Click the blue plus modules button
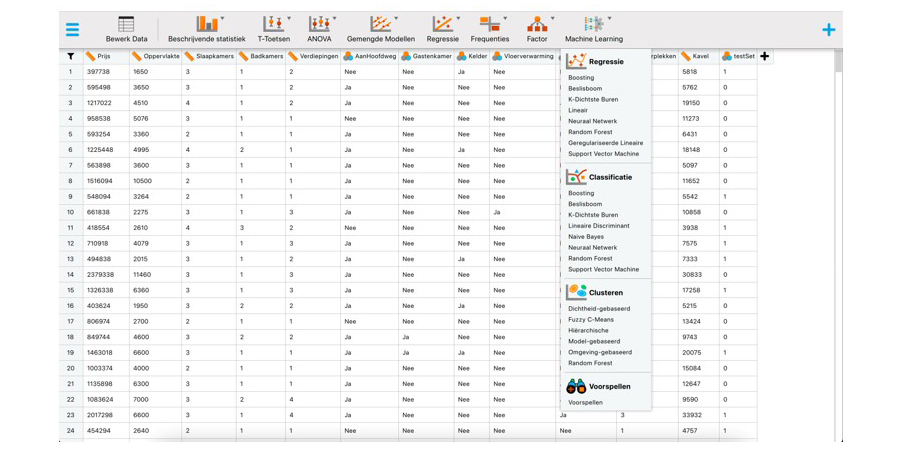The height and width of the screenshot is (453, 900). [x=828, y=30]
